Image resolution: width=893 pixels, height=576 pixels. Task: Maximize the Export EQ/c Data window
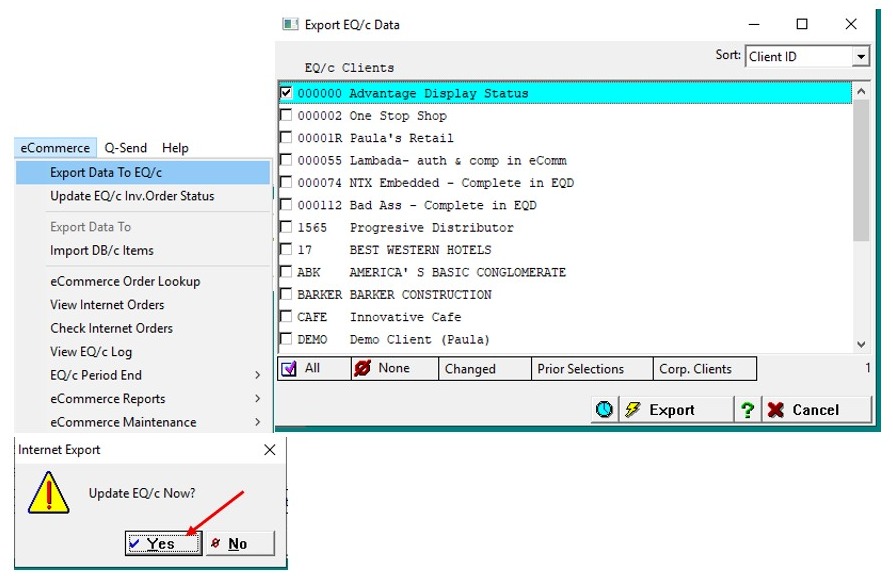click(802, 24)
